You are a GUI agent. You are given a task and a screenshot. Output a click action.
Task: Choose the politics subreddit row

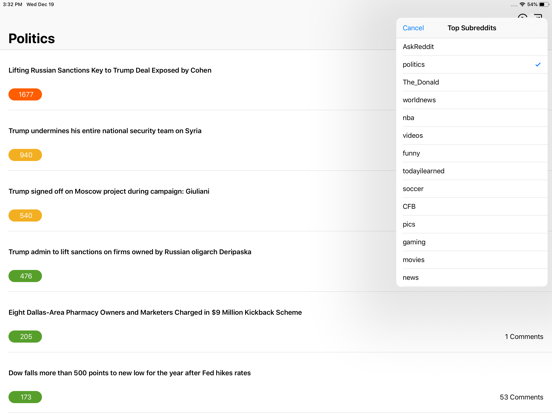tap(472, 64)
